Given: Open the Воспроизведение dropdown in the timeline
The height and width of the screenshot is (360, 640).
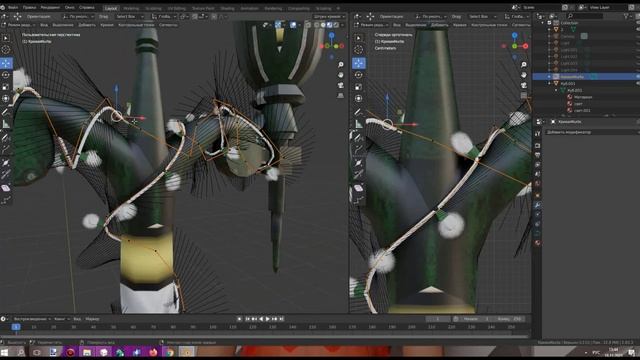Looking at the screenshot, I should coord(32,319).
